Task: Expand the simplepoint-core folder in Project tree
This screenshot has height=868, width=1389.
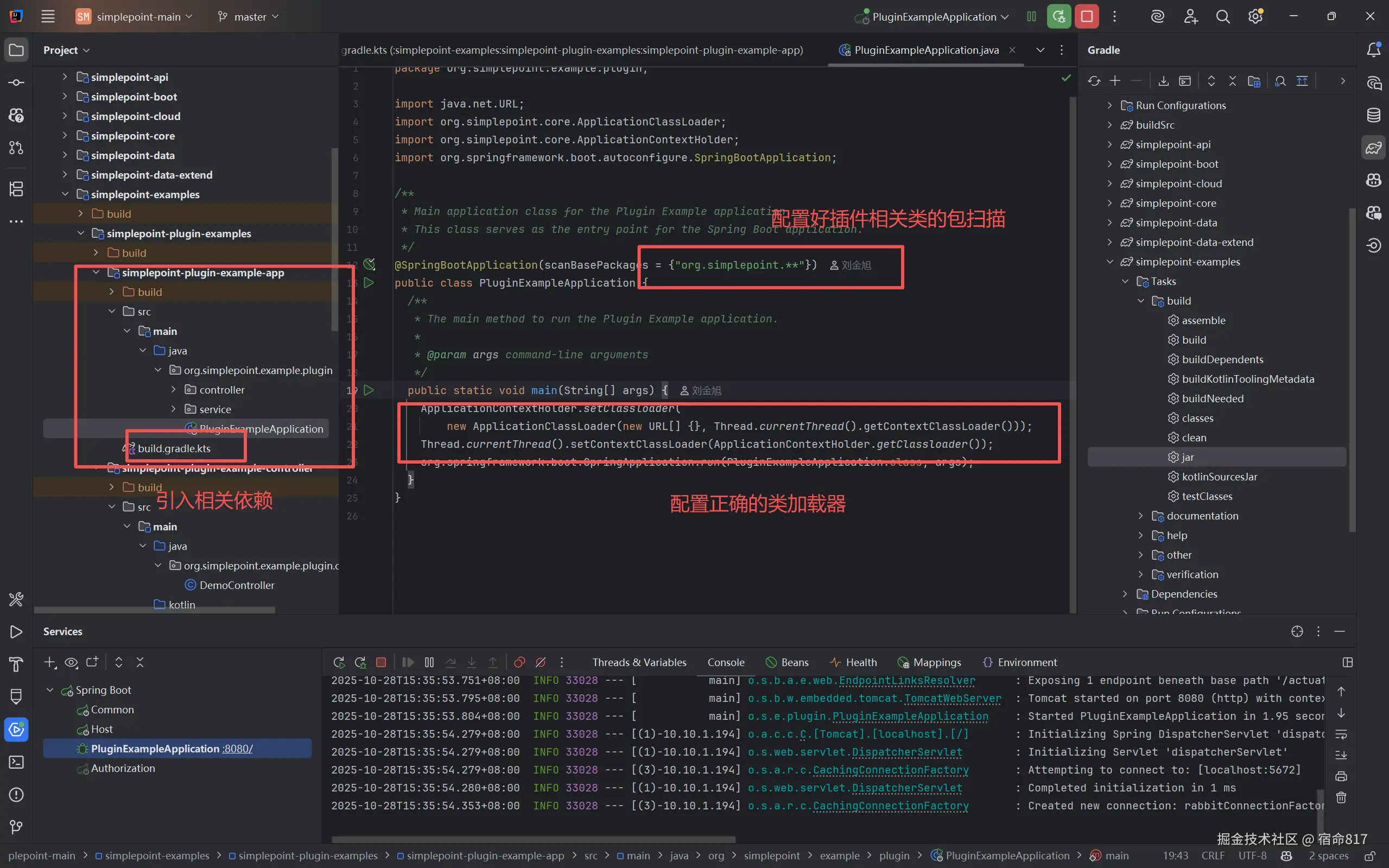Action: click(65, 136)
